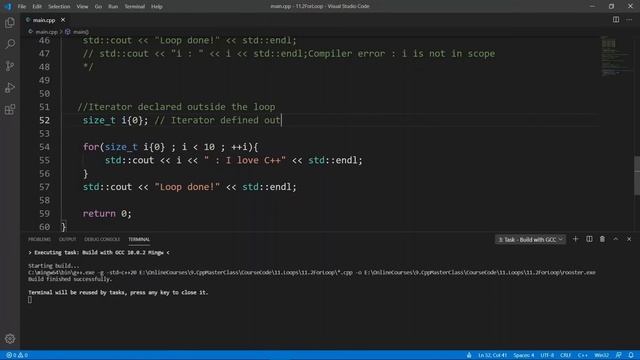The width and height of the screenshot is (640, 360).
Task: Open editor More Actions ellipsis menu
Action: 629,20
